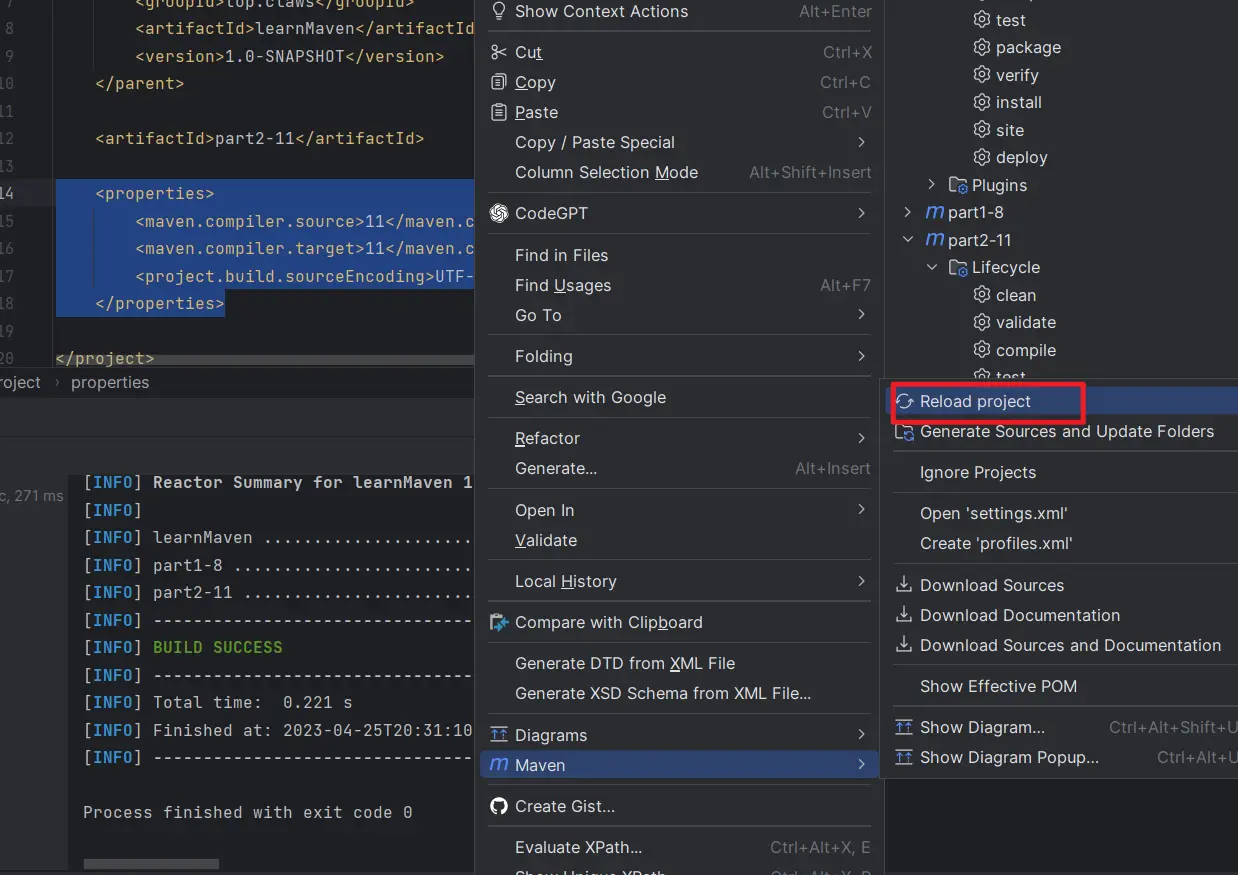Click the GitHub icon beside Create Gist

point(499,806)
